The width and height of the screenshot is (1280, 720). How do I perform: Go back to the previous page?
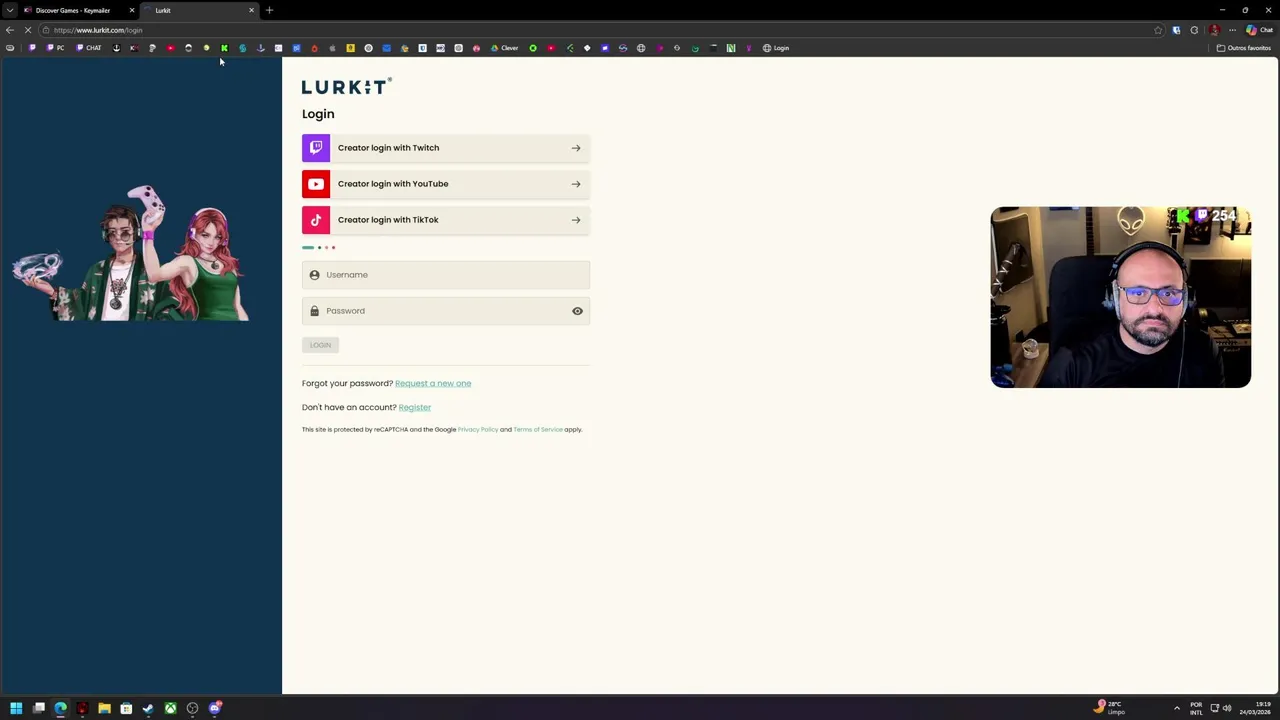10,30
